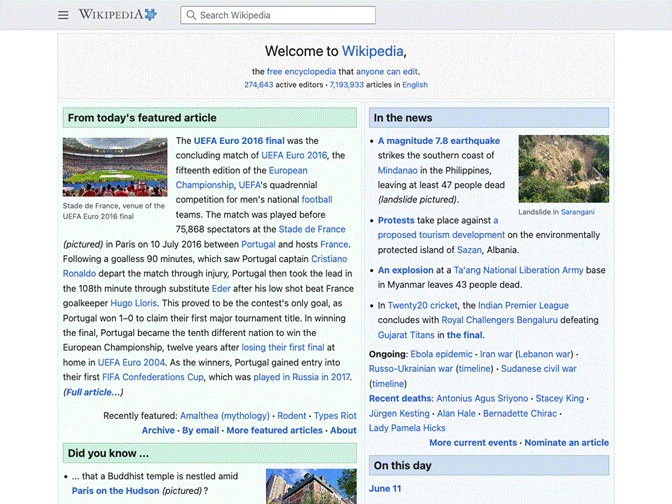Open the Stade de France article link
This screenshot has height=504, width=672.
point(312,229)
